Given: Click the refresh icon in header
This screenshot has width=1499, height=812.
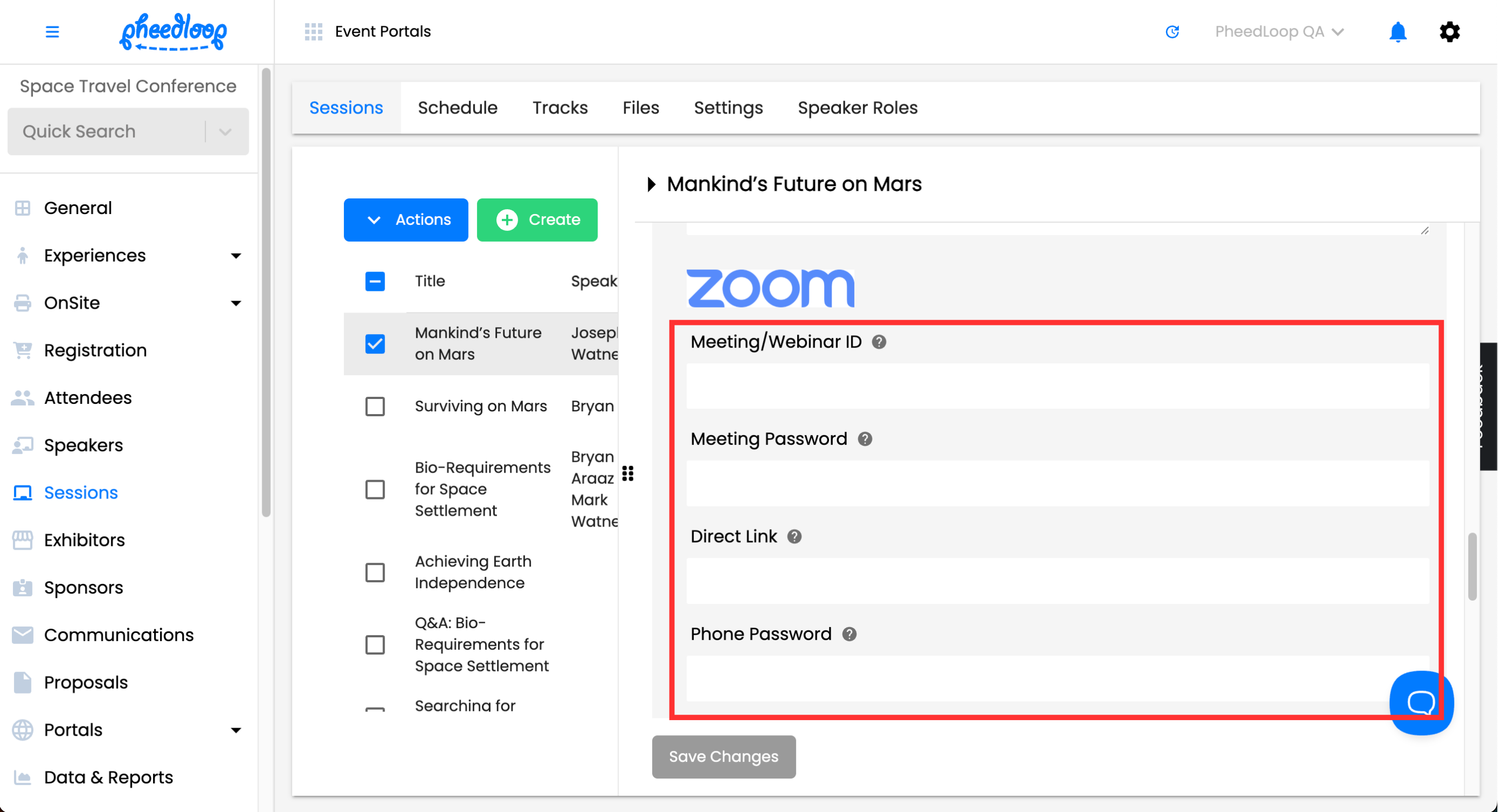Looking at the screenshot, I should pyautogui.click(x=1172, y=31).
